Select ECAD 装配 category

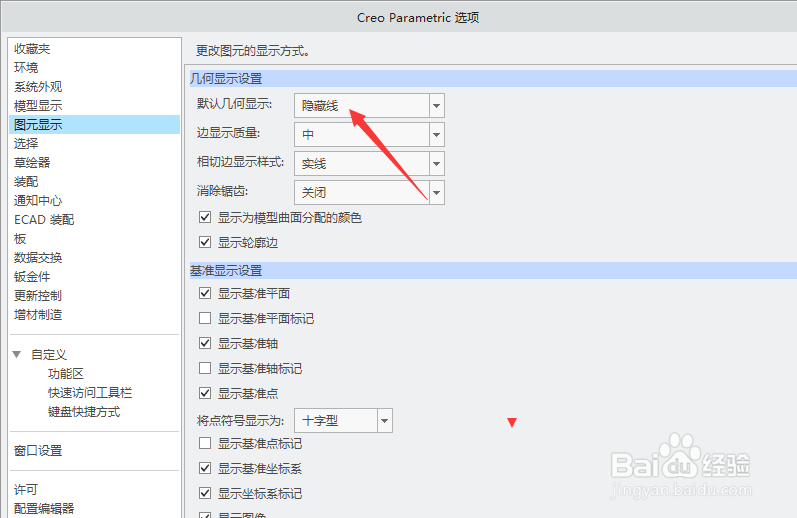pyautogui.click(x=44, y=220)
